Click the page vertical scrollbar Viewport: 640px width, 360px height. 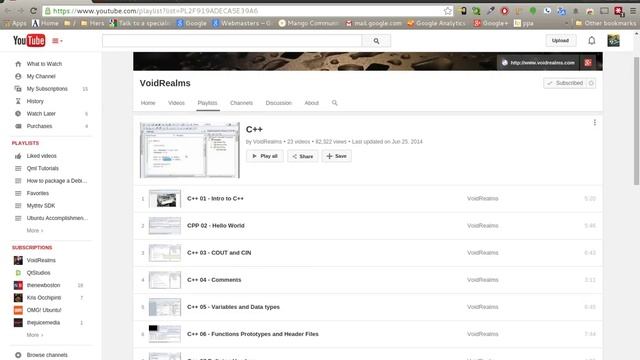[x=636, y=121]
